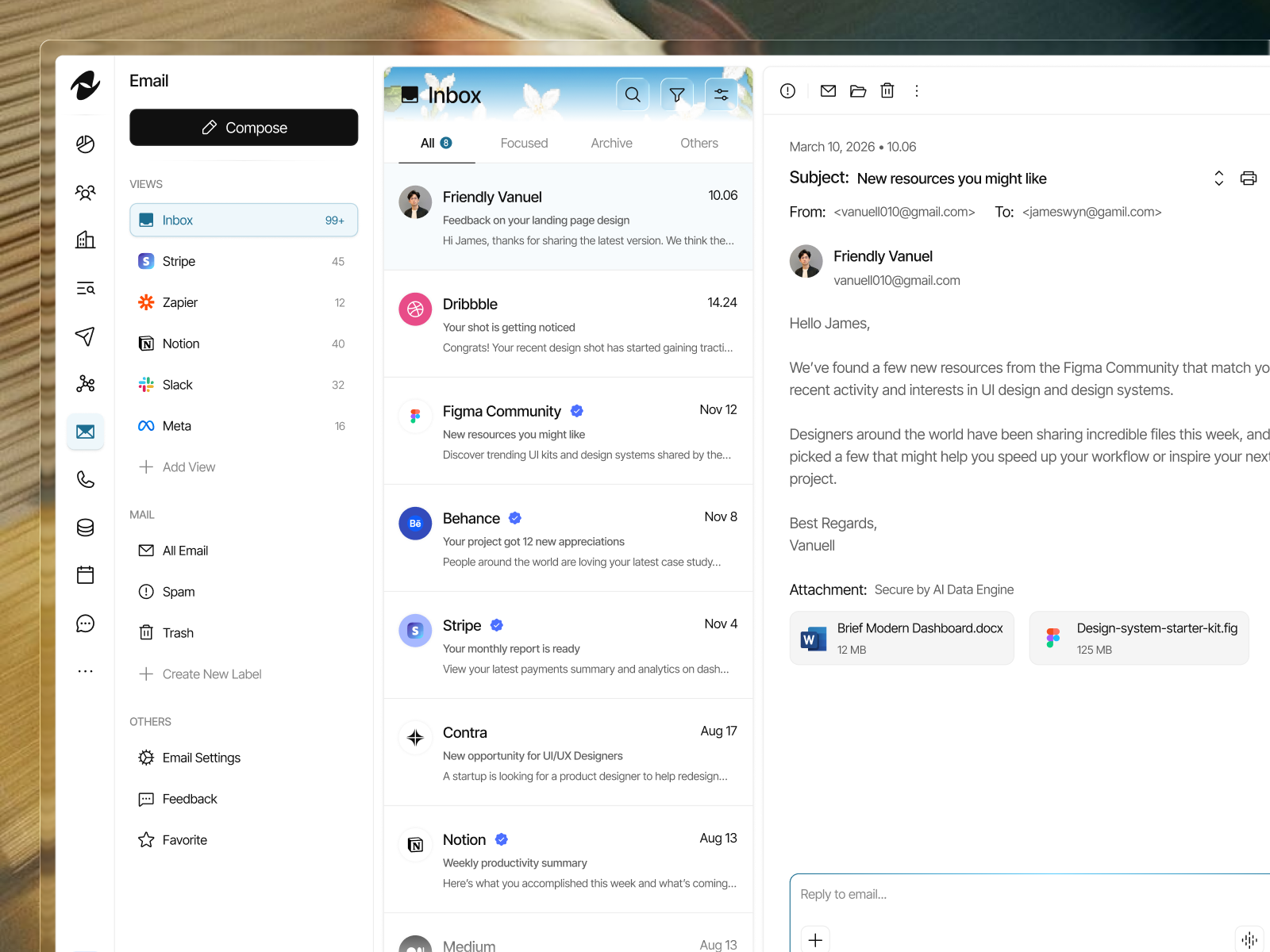The width and height of the screenshot is (1270, 952).
Task: Print the email with the printer icon
Action: point(1249,178)
